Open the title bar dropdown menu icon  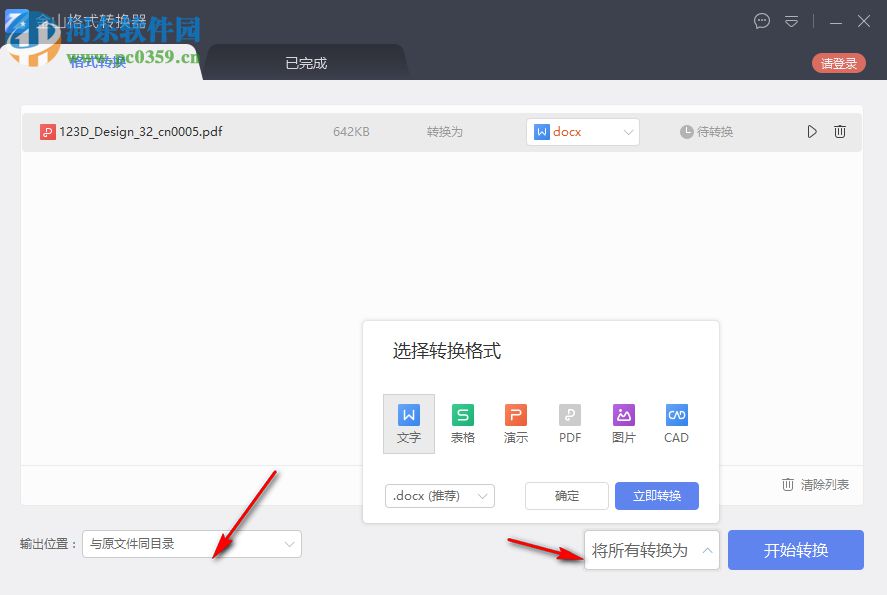[x=791, y=21]
